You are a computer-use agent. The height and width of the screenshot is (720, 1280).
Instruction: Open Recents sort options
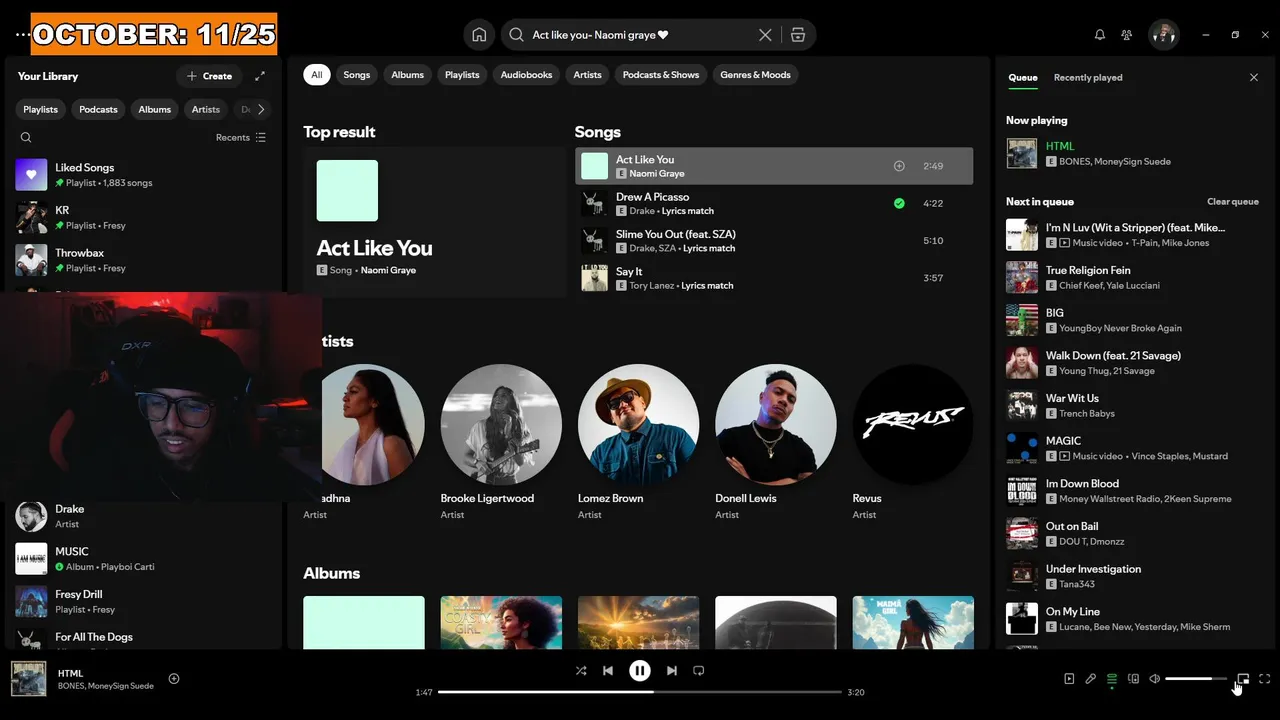point(241,138)
